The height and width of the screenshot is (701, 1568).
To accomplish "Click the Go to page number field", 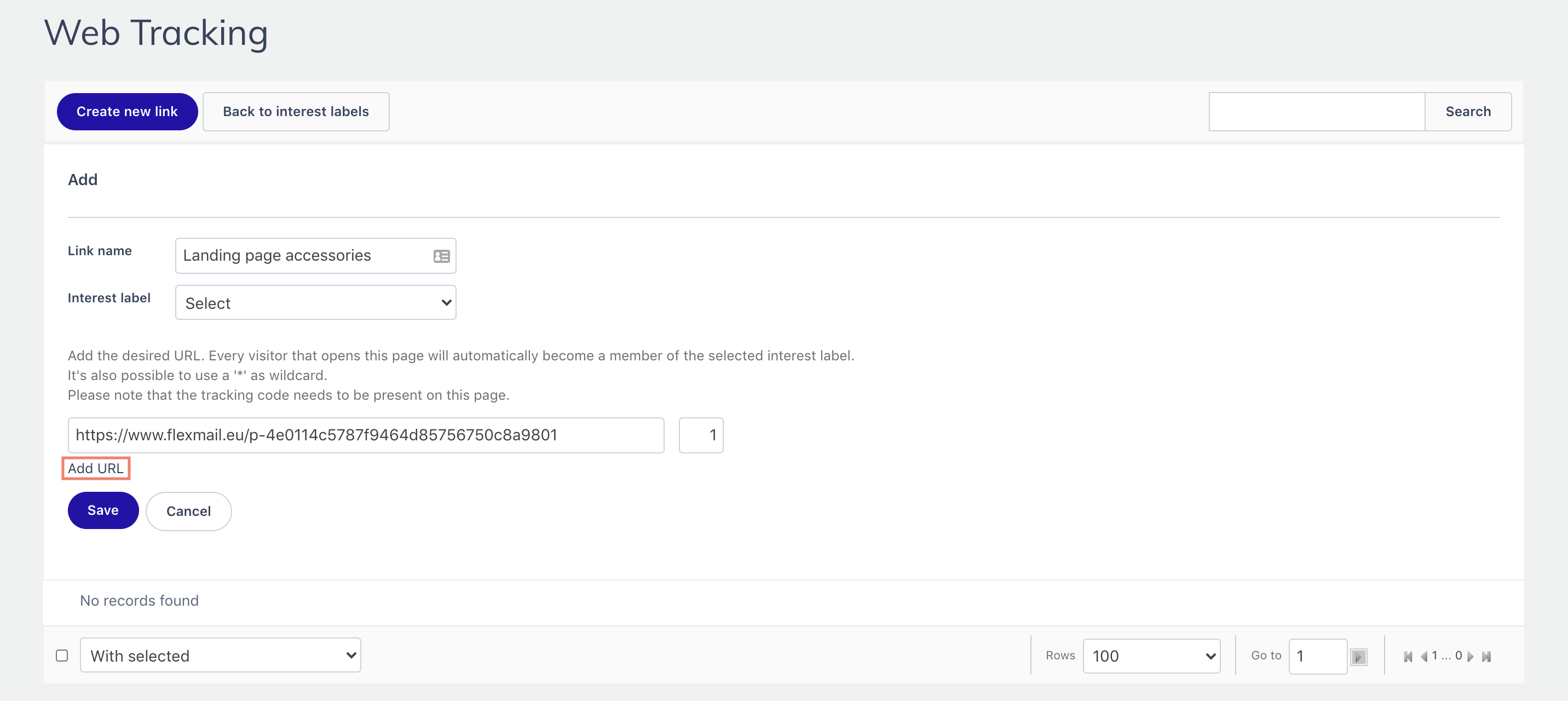I will click(x=1317, y=656).
